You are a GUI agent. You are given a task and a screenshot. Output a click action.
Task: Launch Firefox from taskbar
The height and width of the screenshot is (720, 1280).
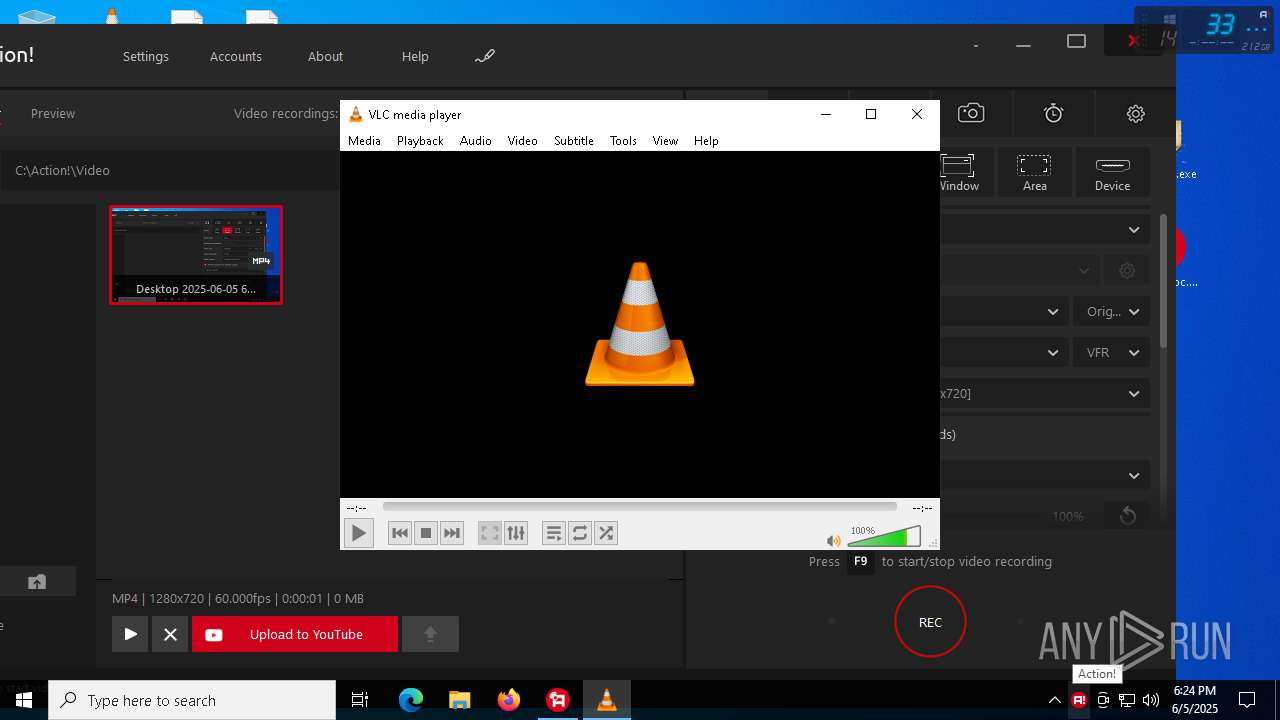509,700
